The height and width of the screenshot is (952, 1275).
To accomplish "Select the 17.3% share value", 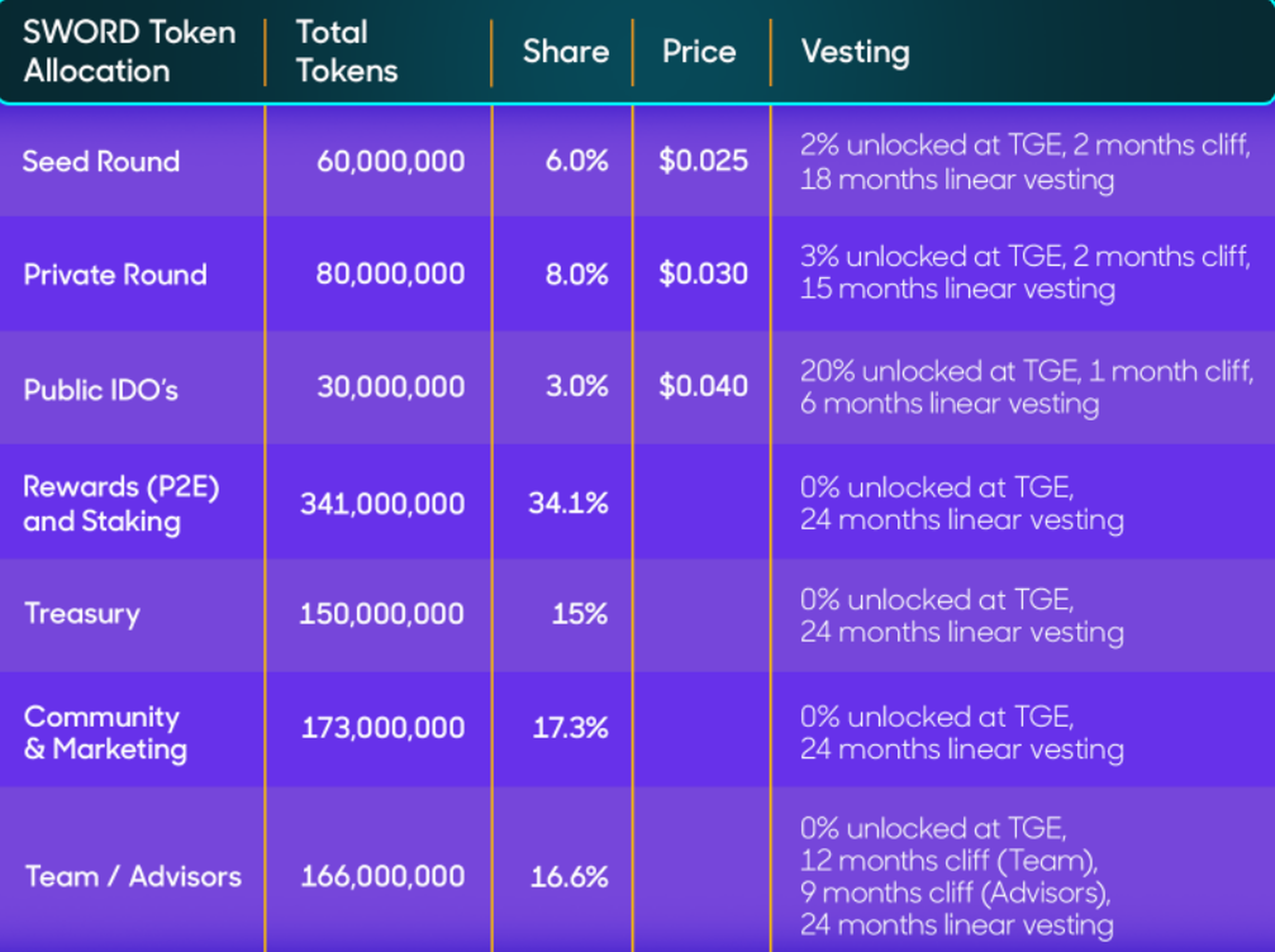I will [570, 727].
